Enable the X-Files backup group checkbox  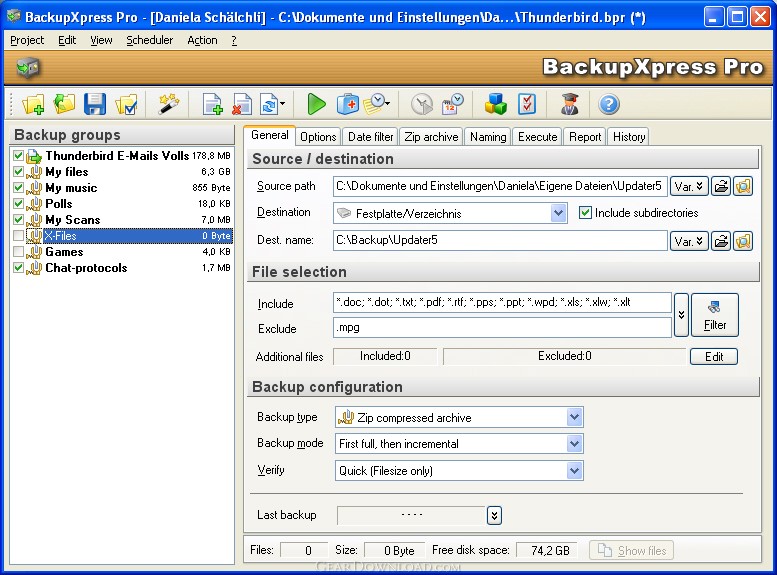[x=19, y=235]
